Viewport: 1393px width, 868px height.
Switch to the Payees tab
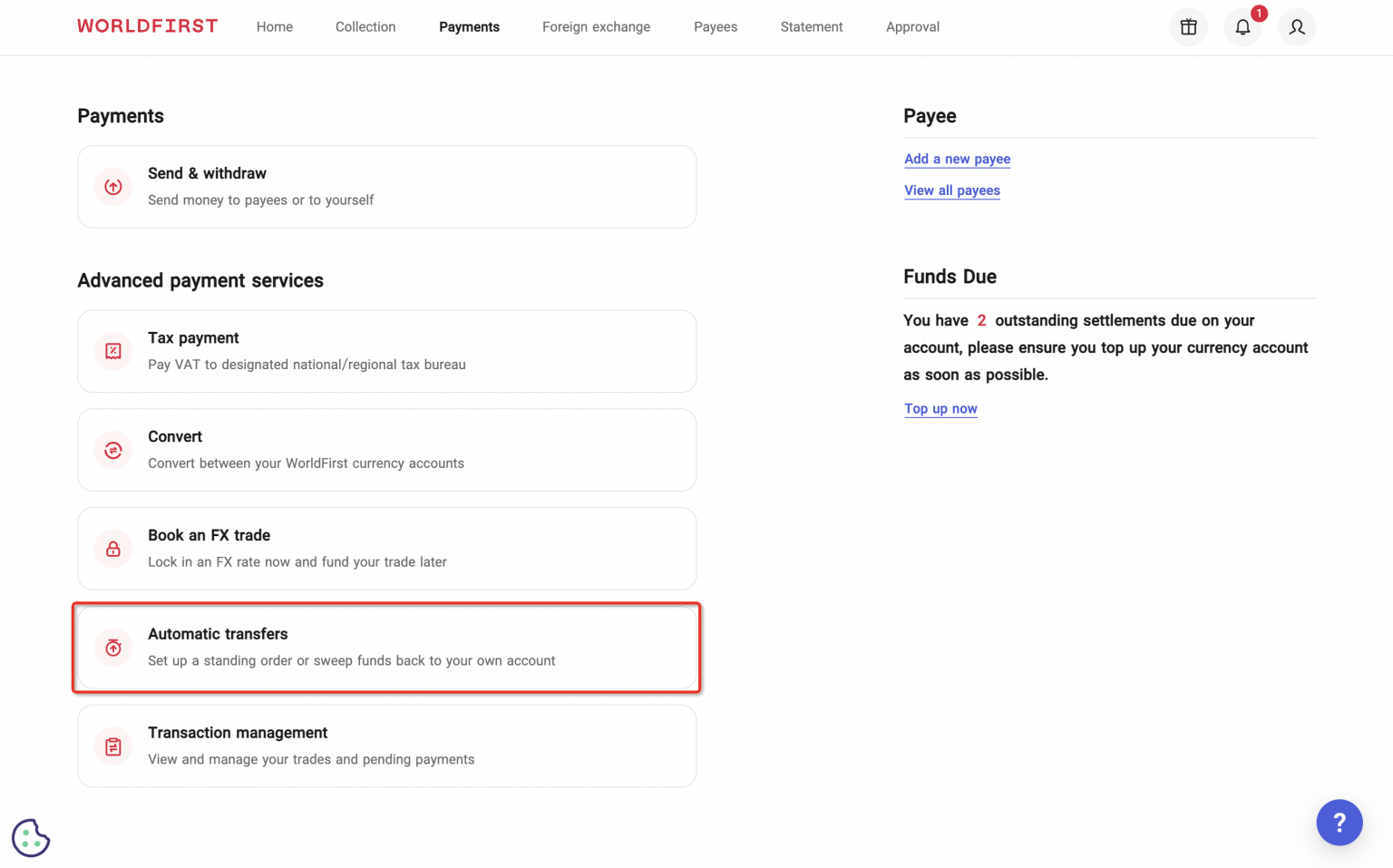[x=716, y=26]
